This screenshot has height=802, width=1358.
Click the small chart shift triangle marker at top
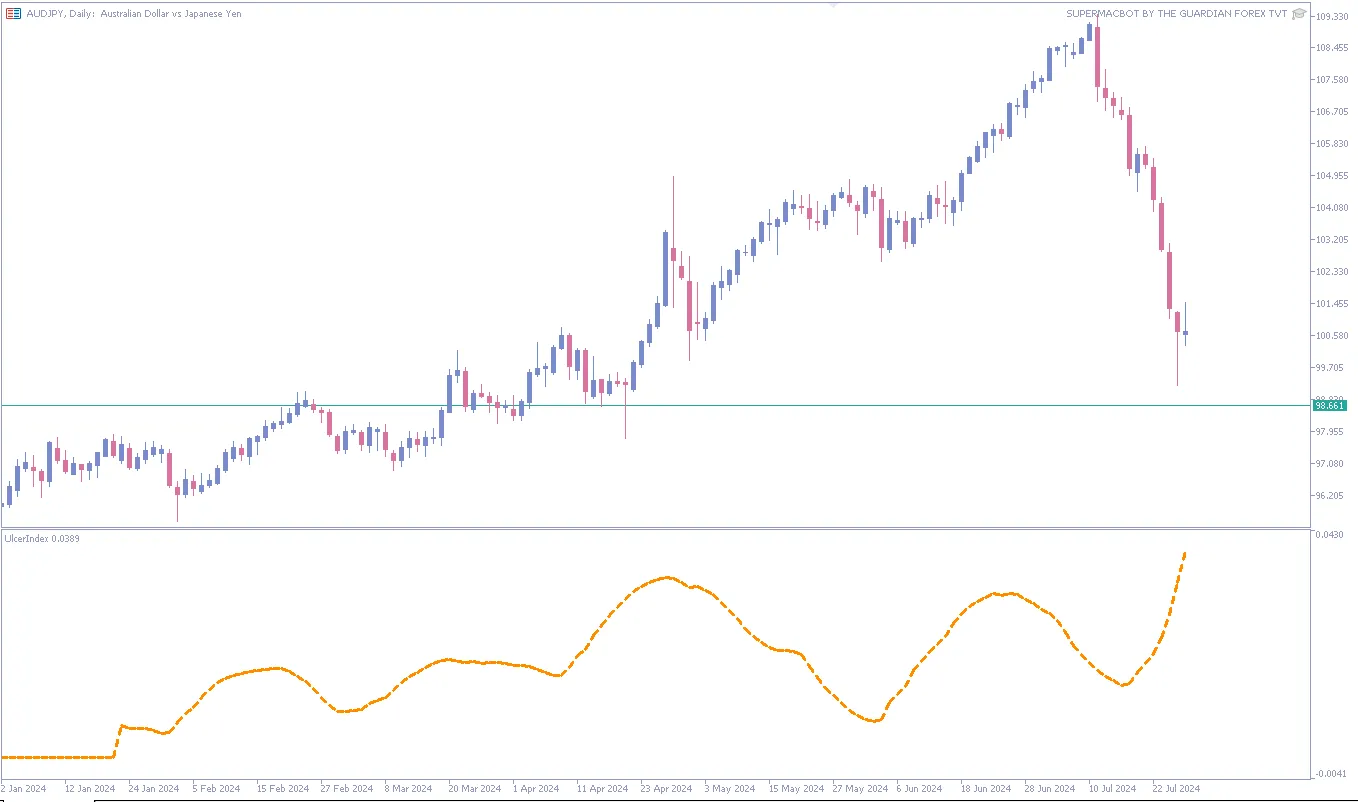pos(835,5)
